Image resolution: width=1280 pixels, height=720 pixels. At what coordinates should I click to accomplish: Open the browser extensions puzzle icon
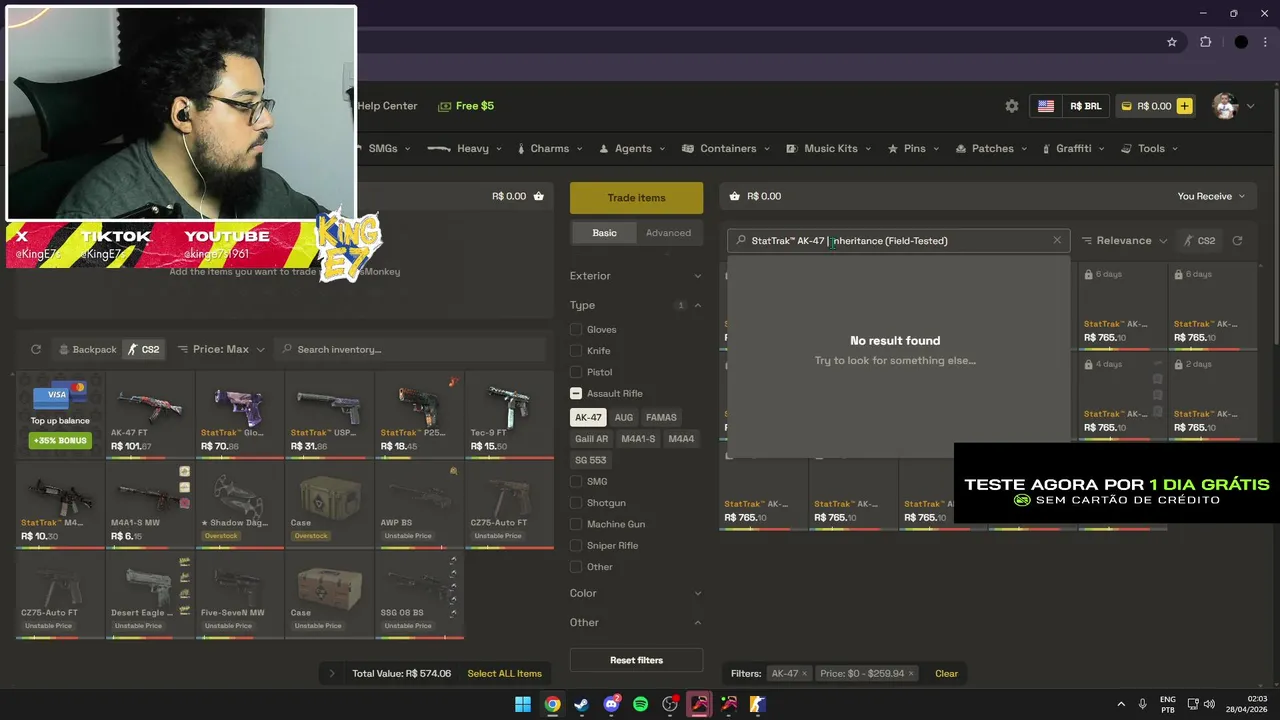tap(1205, 42)
